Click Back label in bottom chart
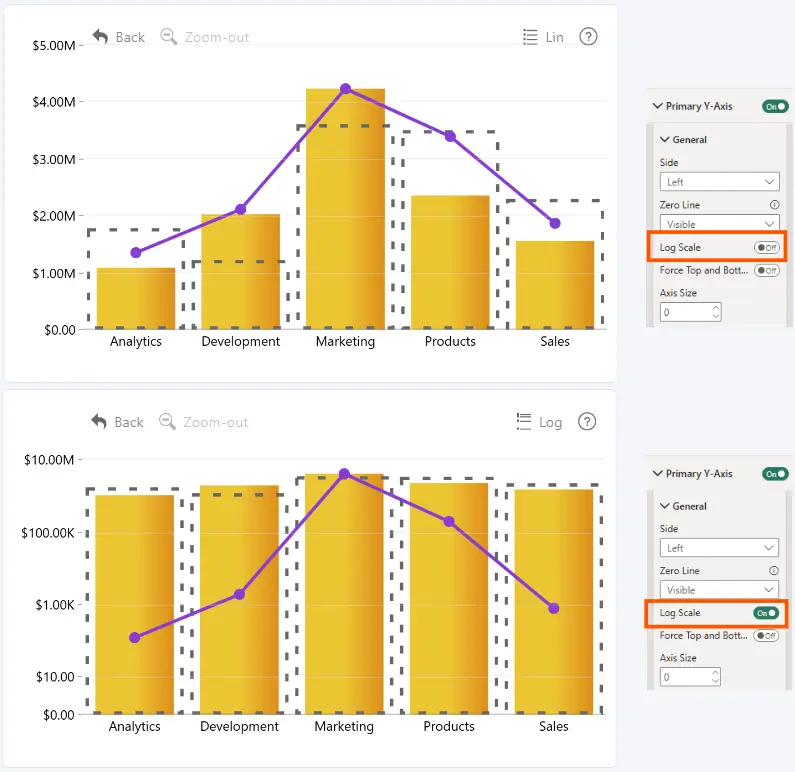 [129, 422]
